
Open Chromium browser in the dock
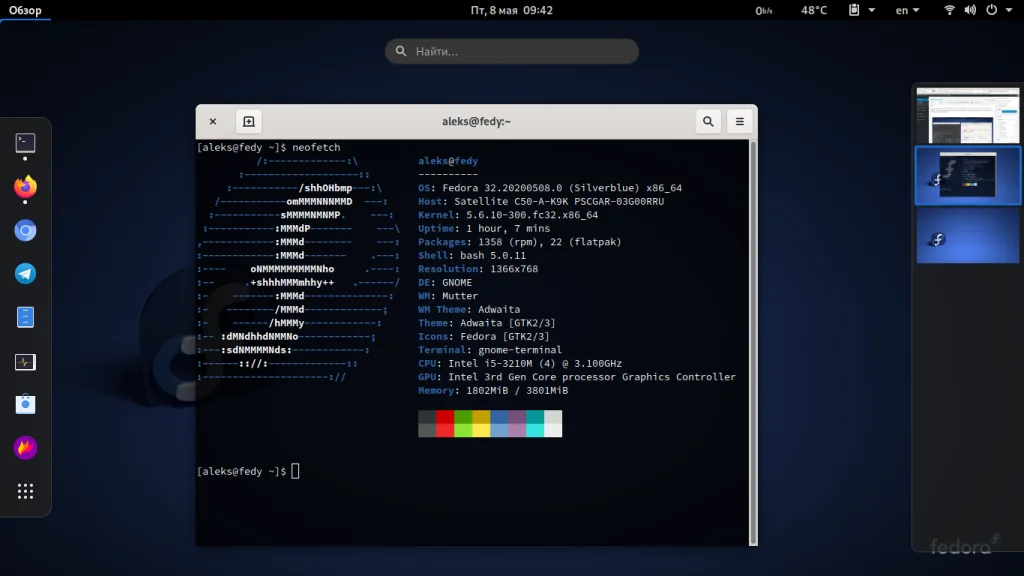26,231
